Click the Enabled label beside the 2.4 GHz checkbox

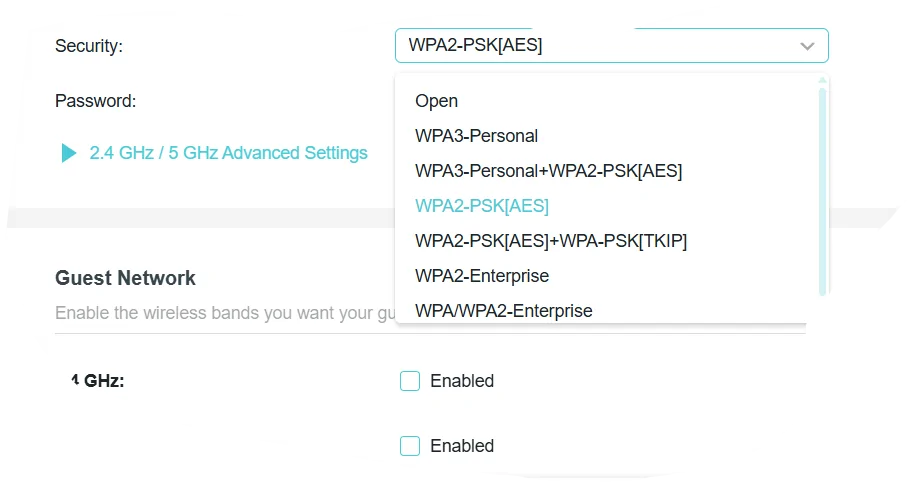click(x=462, y=381)
